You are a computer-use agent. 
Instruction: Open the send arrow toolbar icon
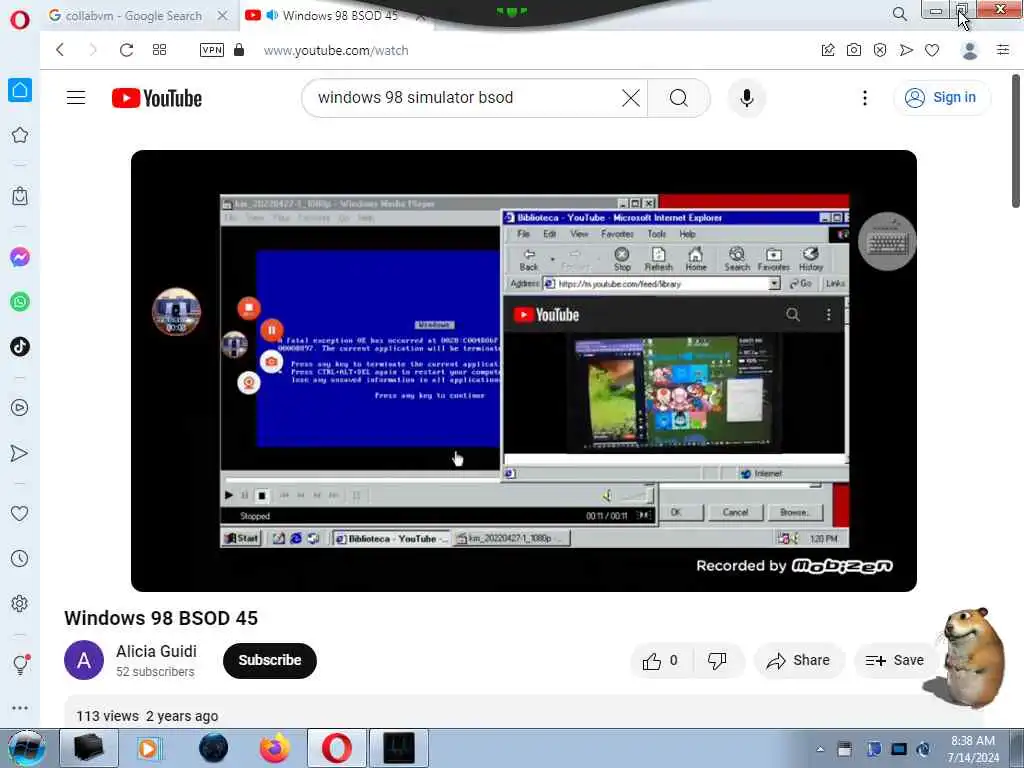pyautogui.click(x=906, y=50)
